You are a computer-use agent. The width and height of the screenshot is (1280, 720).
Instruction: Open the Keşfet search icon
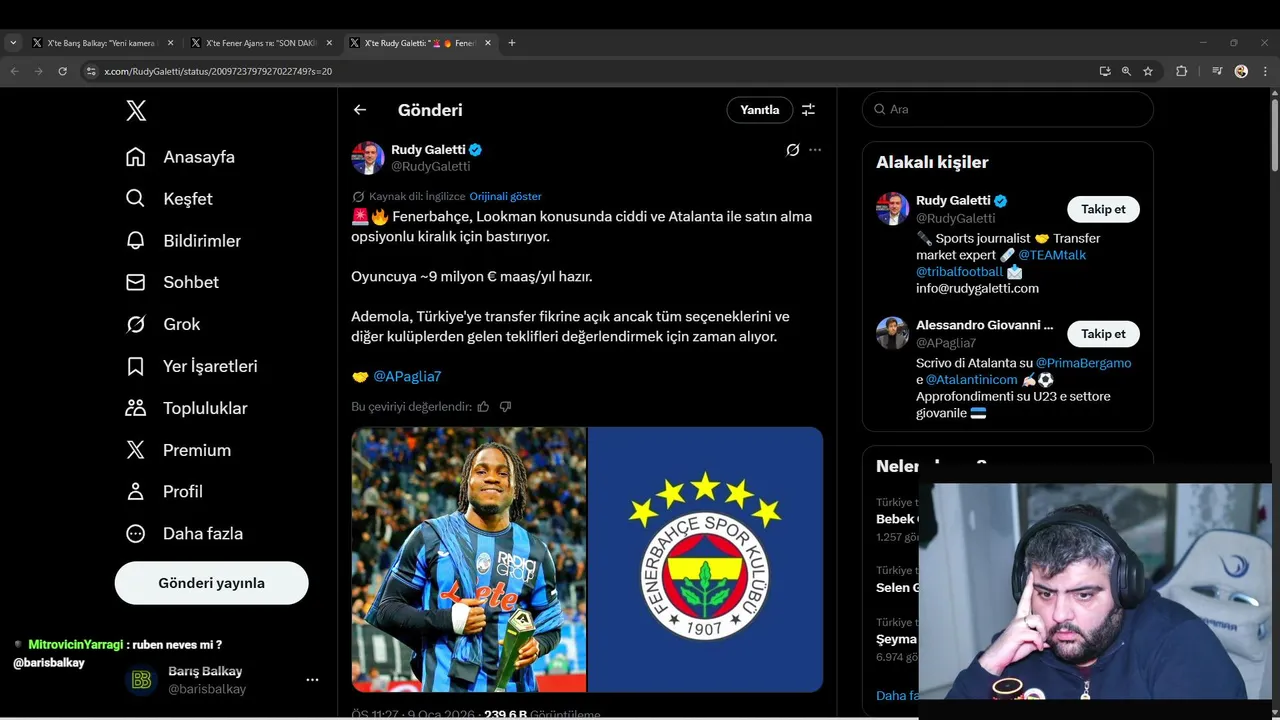[136, 199]
